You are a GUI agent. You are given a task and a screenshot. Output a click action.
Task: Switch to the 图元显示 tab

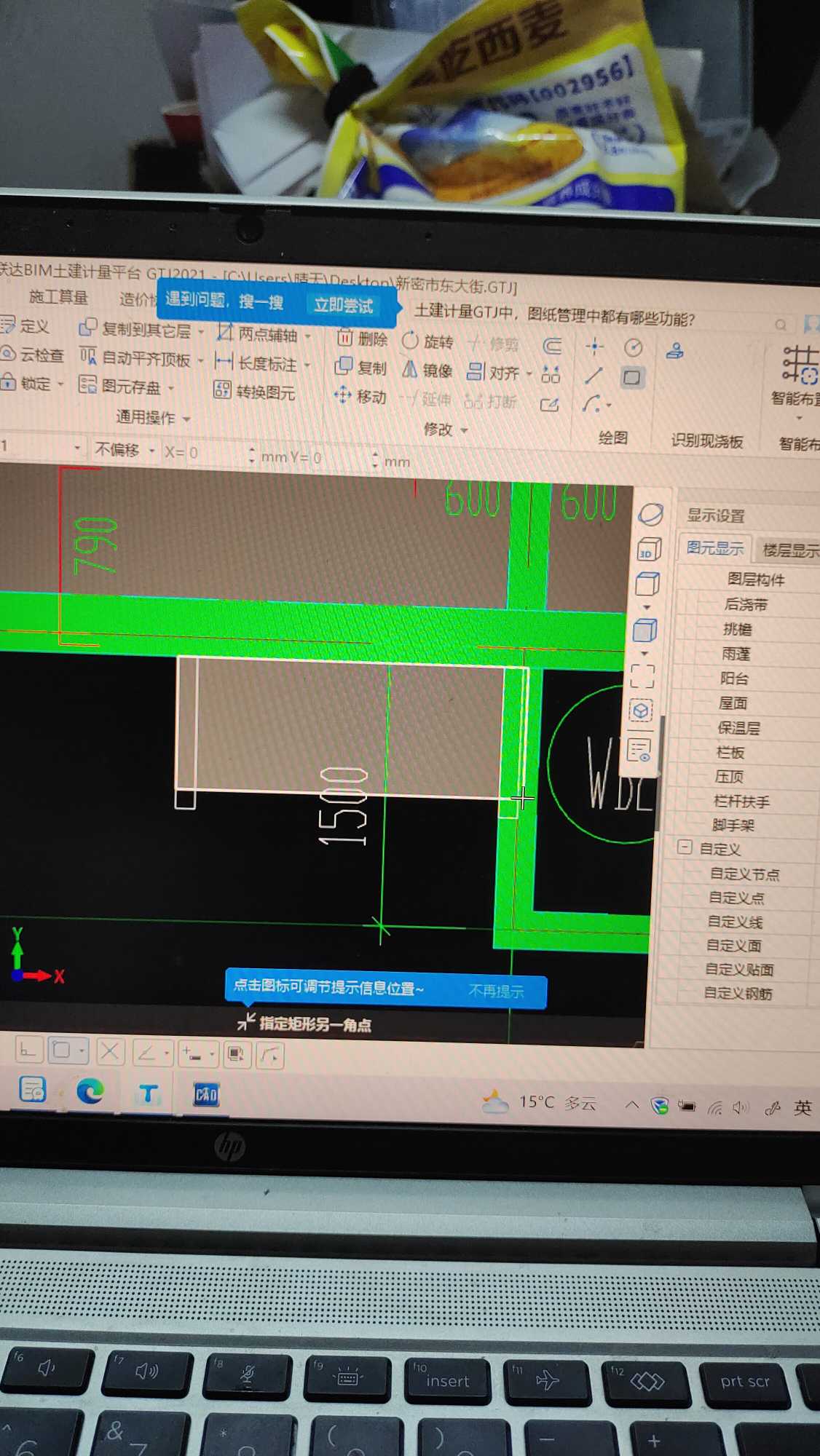point(715,548)
